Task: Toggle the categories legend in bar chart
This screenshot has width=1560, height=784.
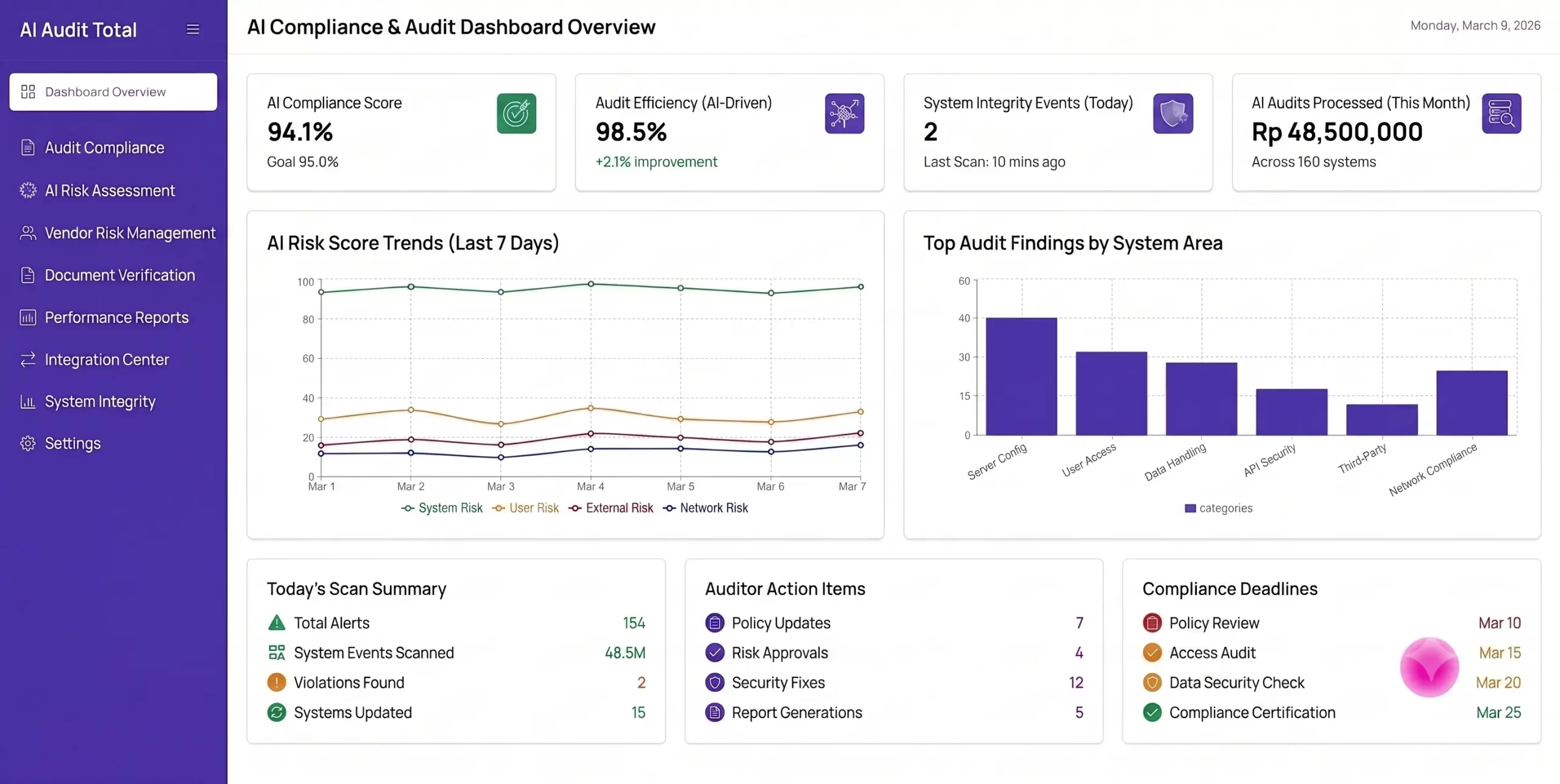Action: [x=1218, y=508]
